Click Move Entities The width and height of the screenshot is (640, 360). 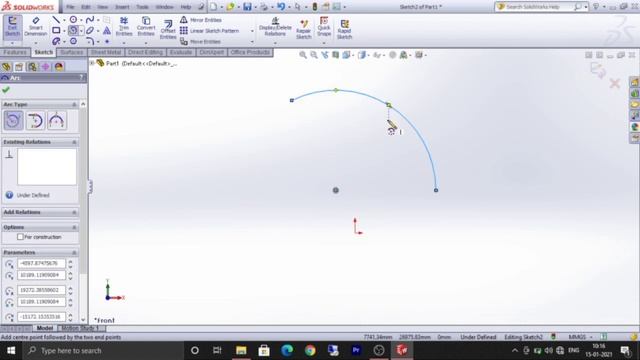click(x=200, y=41)
